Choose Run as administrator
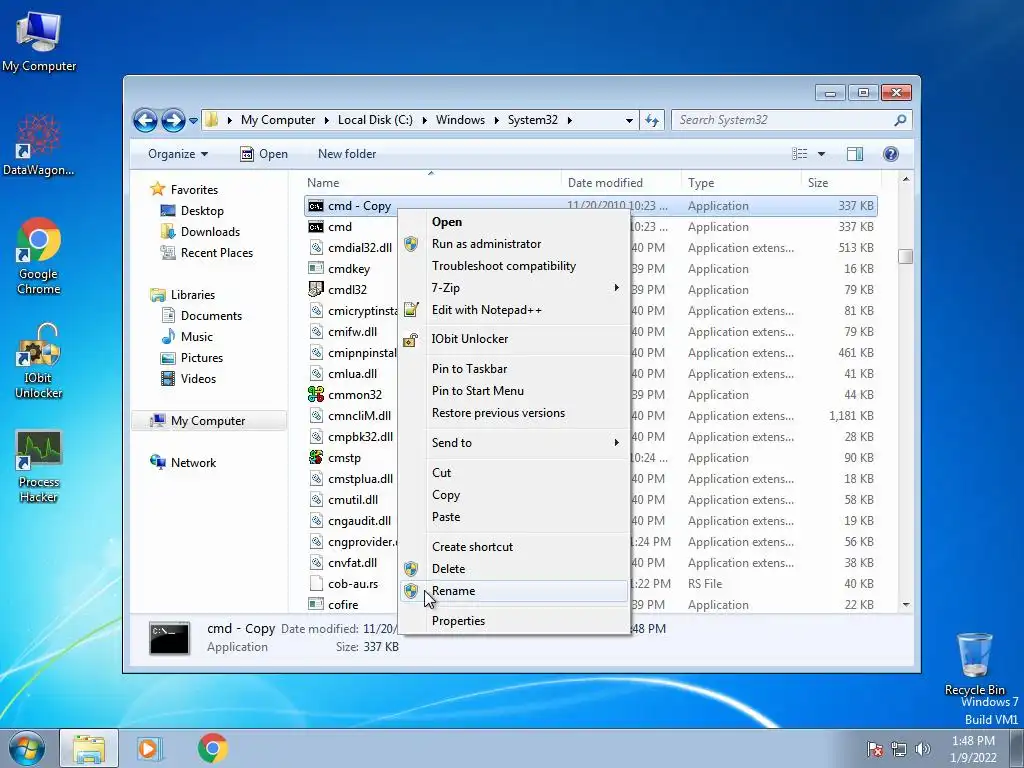1024x768 pixels. (513, 244)
